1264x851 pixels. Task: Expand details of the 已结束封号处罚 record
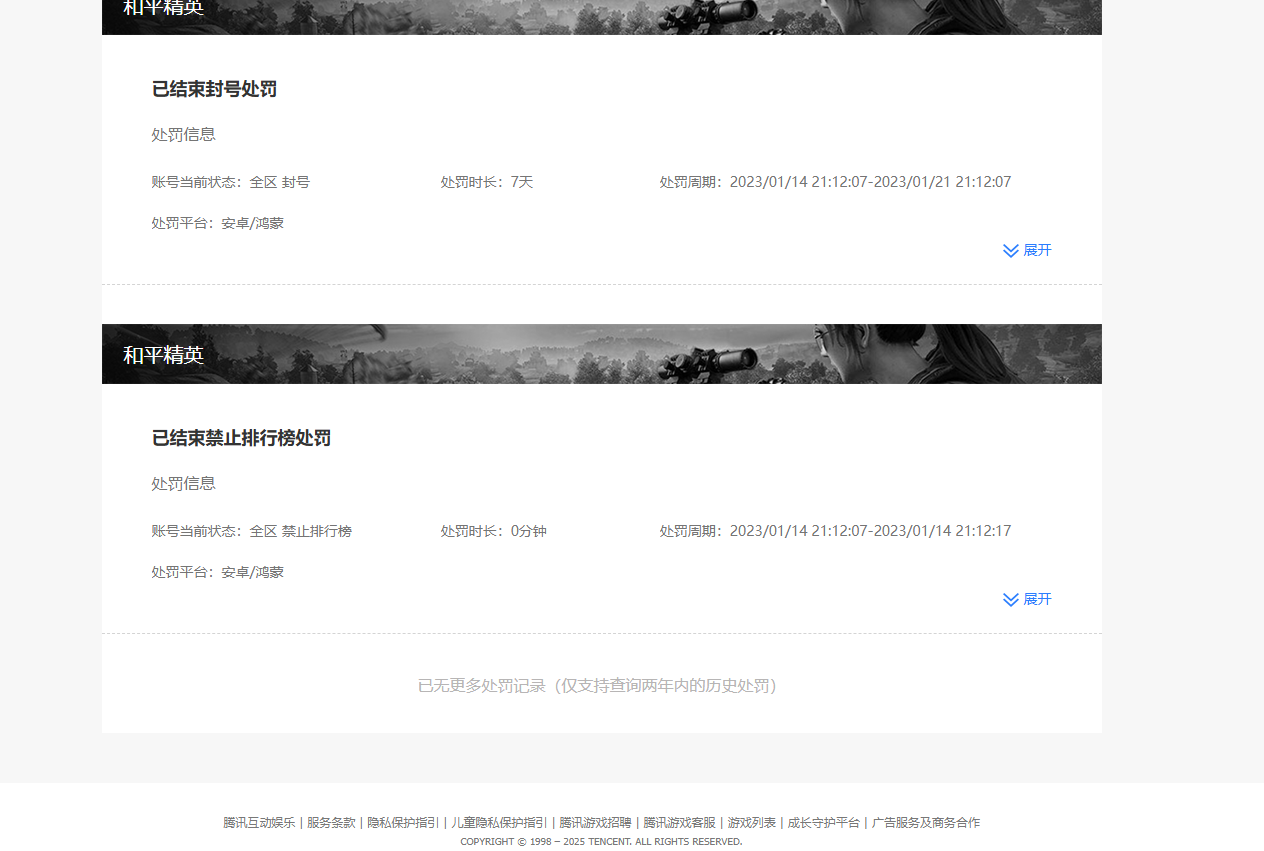click(x=1027, y=250)
